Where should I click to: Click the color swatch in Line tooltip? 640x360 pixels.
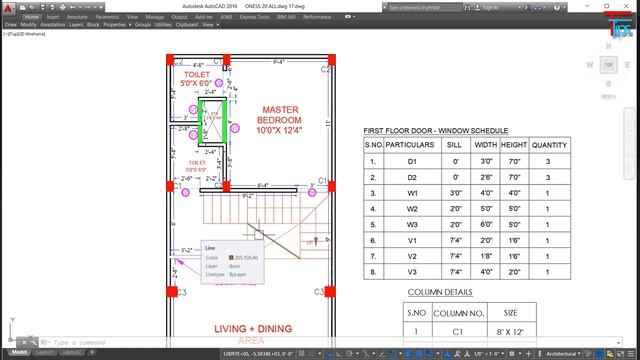[x=231, y=258]
